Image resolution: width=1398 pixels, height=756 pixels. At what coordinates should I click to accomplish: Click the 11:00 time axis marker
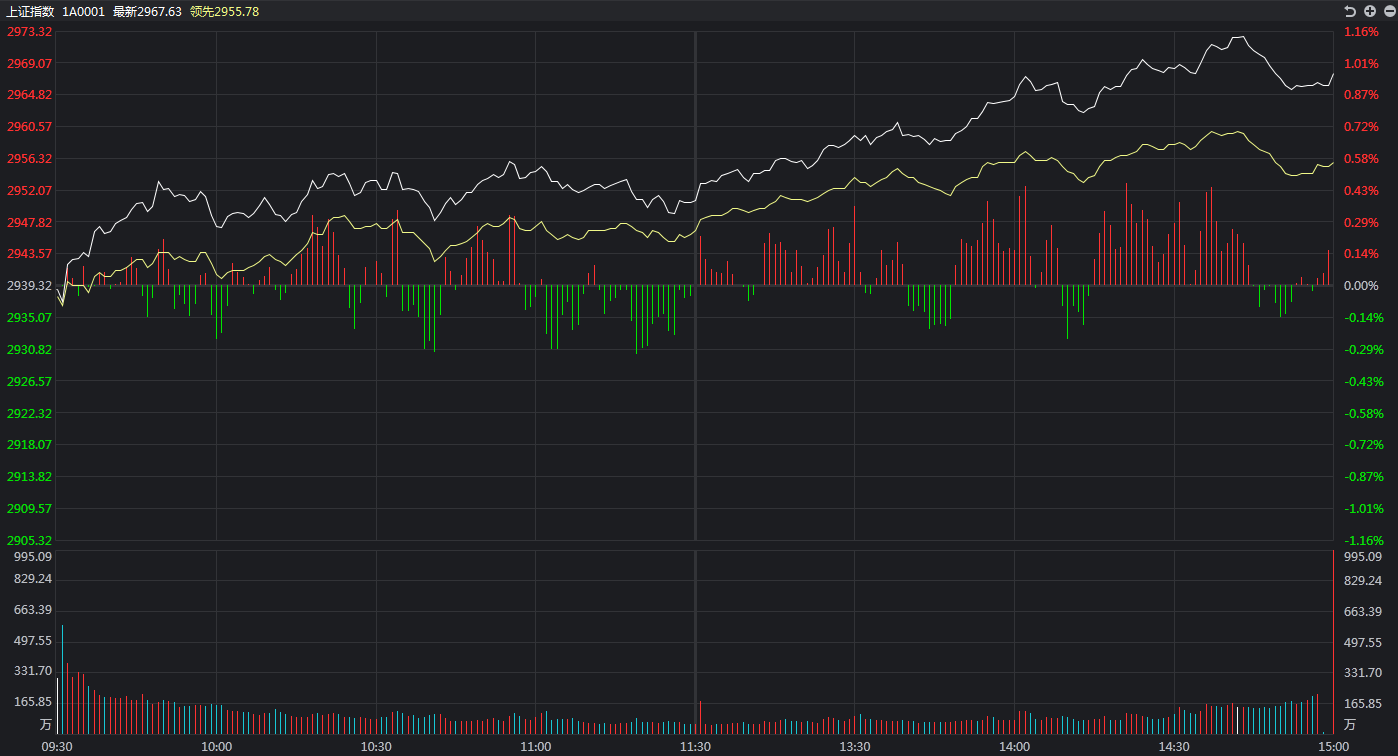tap(535, 746)
